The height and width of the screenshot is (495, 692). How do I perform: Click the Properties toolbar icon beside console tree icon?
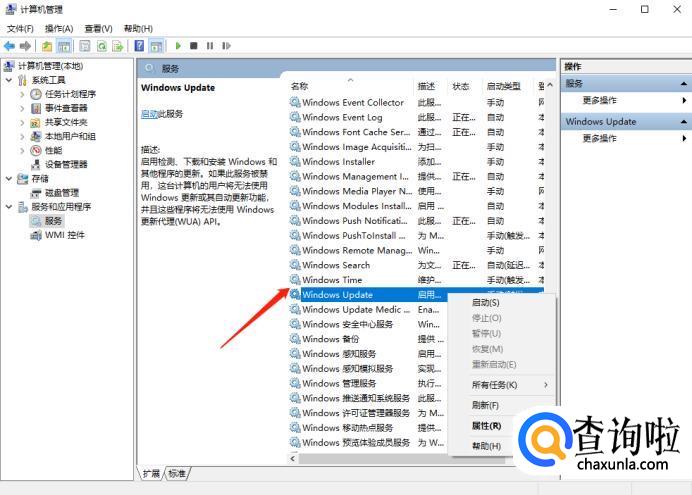point(85,46)
